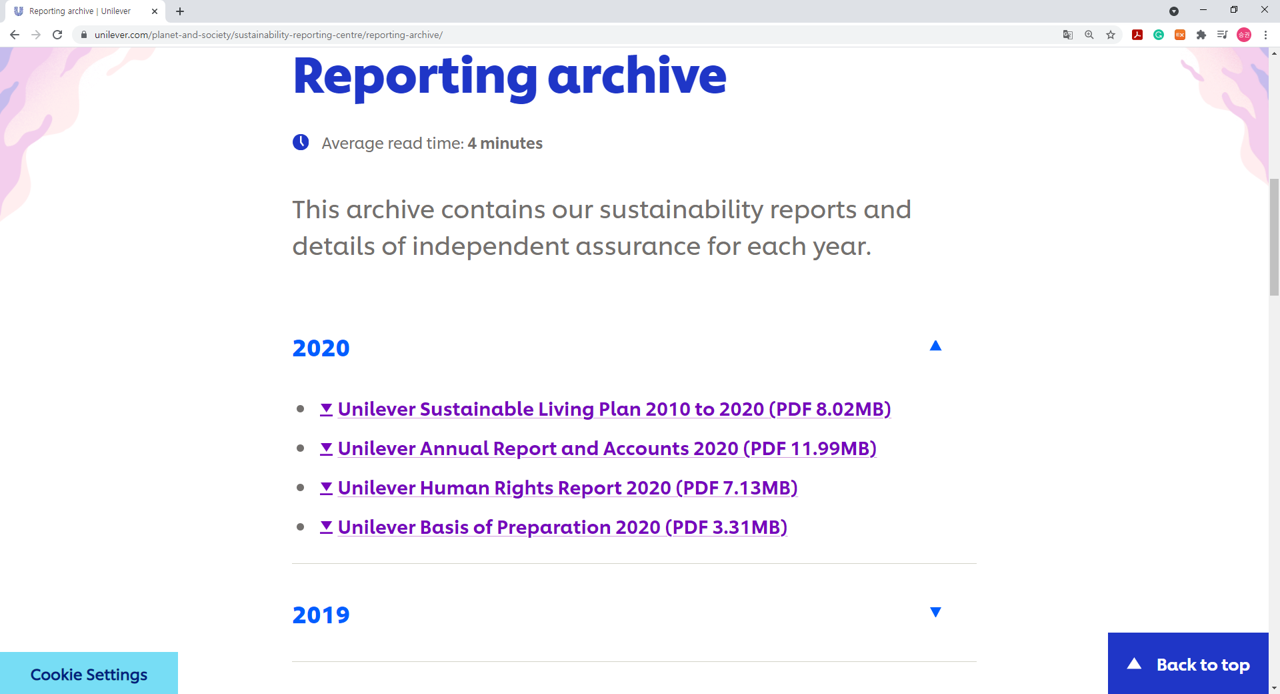Image resolution: width=1280 pixels, height=694 pixels.
Task: Open the media controls icon
Action: click(1222, 35)
